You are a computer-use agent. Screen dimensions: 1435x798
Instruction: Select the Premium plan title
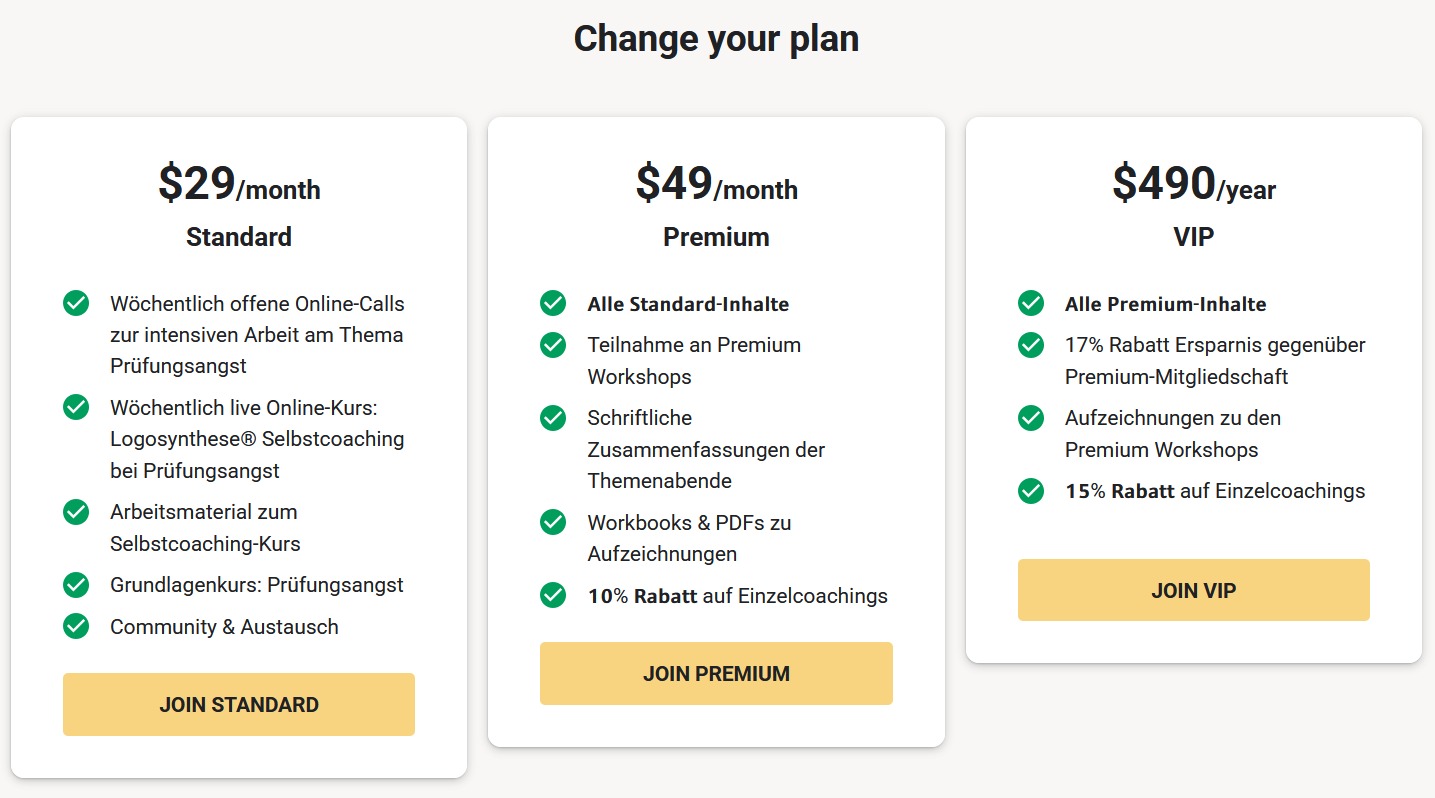[716, 237]
